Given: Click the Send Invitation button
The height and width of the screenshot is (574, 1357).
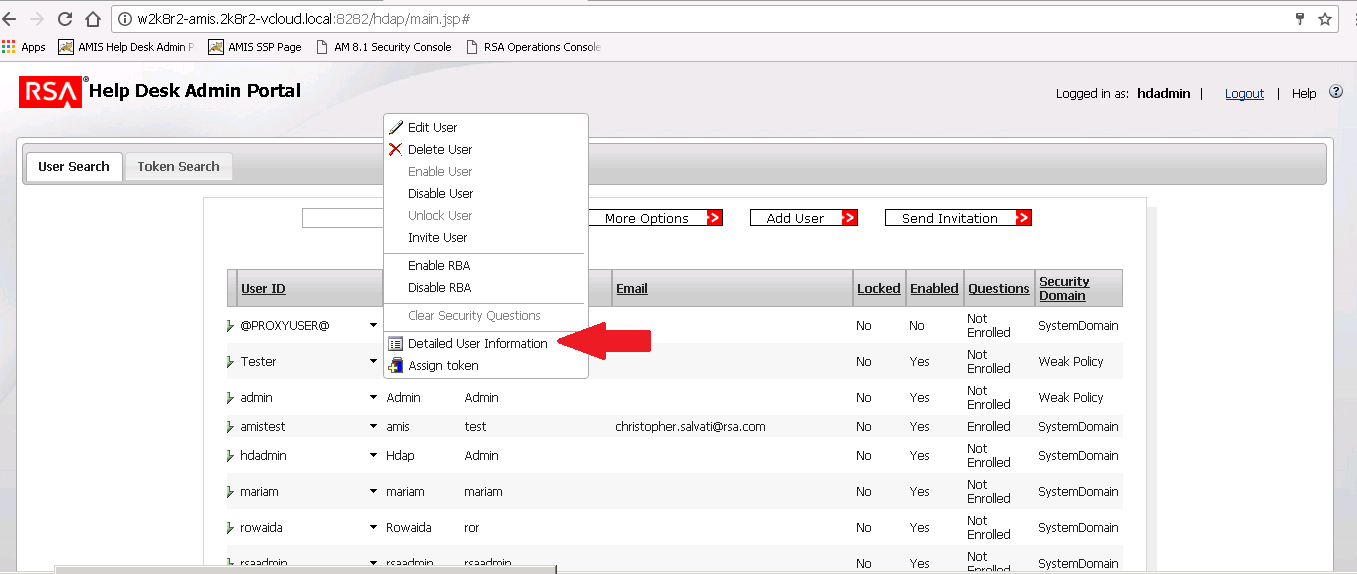Looking at the screenshot, I should [x=958, y=218].
